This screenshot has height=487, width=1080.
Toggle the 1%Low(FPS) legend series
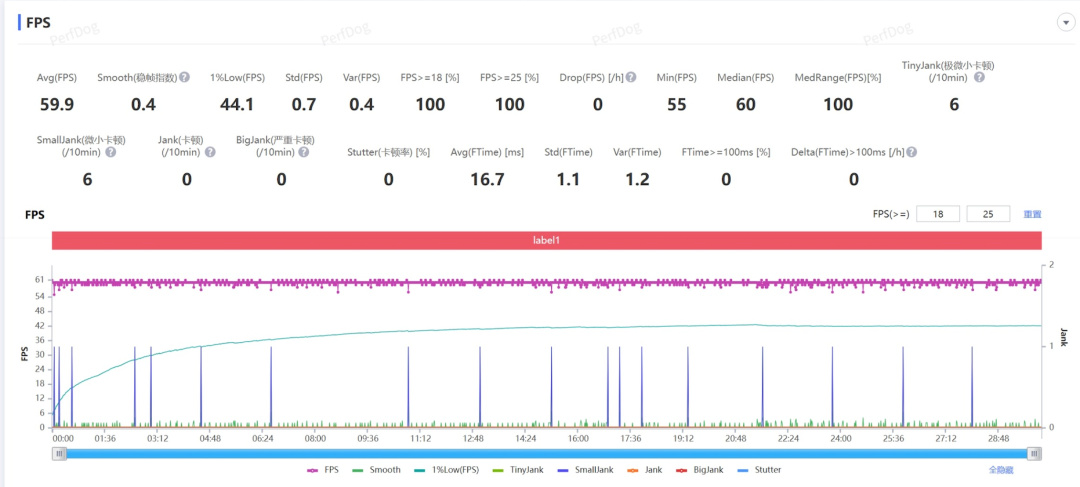[x=444, y=470]
